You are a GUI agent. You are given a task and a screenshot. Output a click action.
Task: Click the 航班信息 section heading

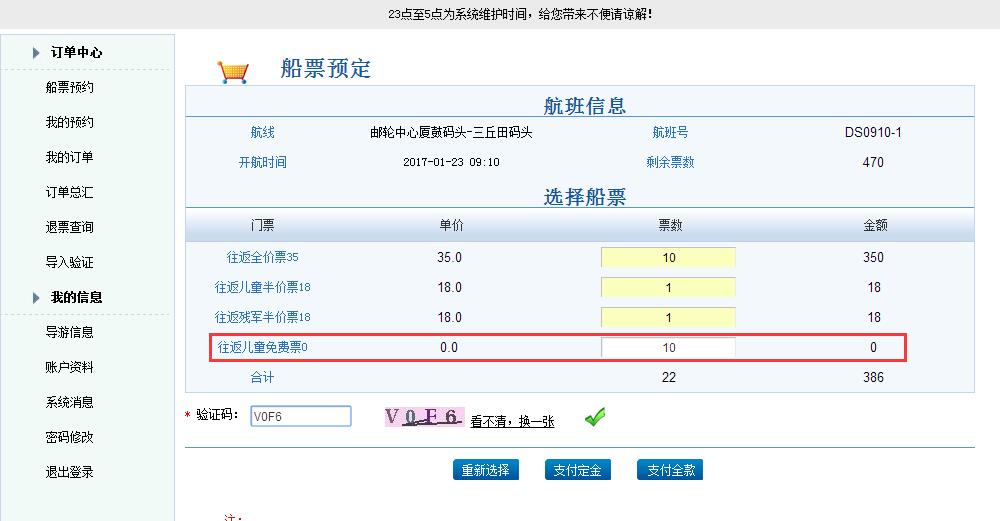[585, 105]
